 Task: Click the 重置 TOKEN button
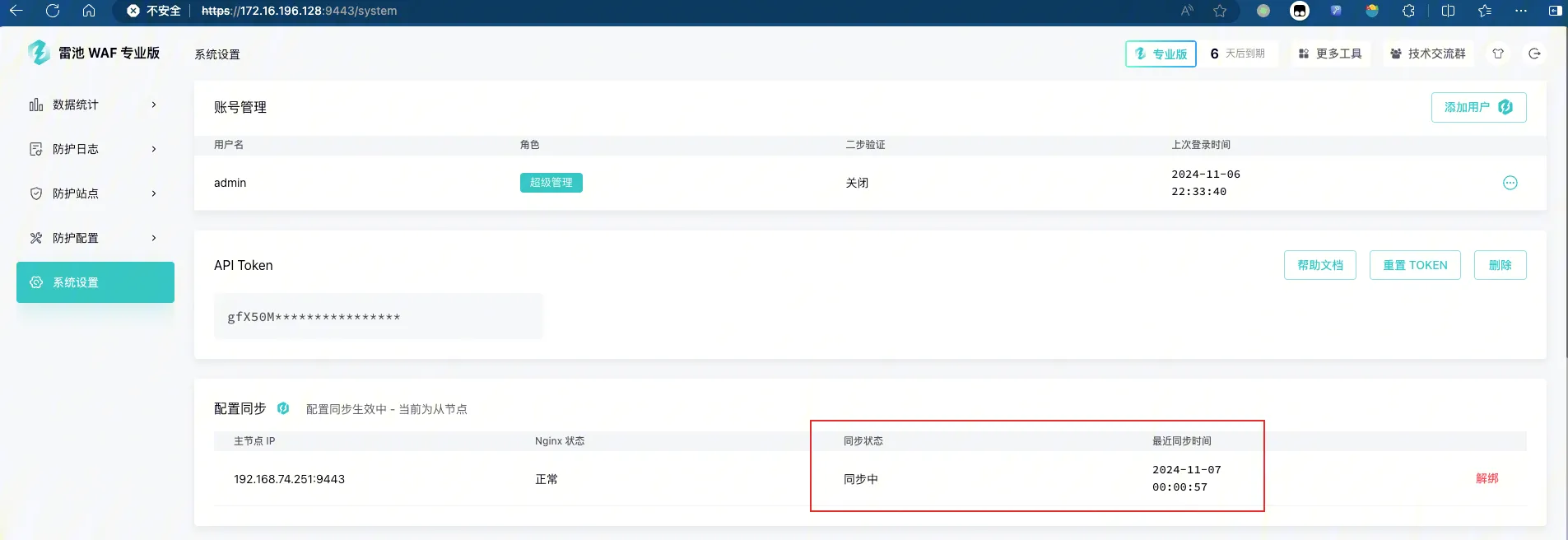[1414, 265]
